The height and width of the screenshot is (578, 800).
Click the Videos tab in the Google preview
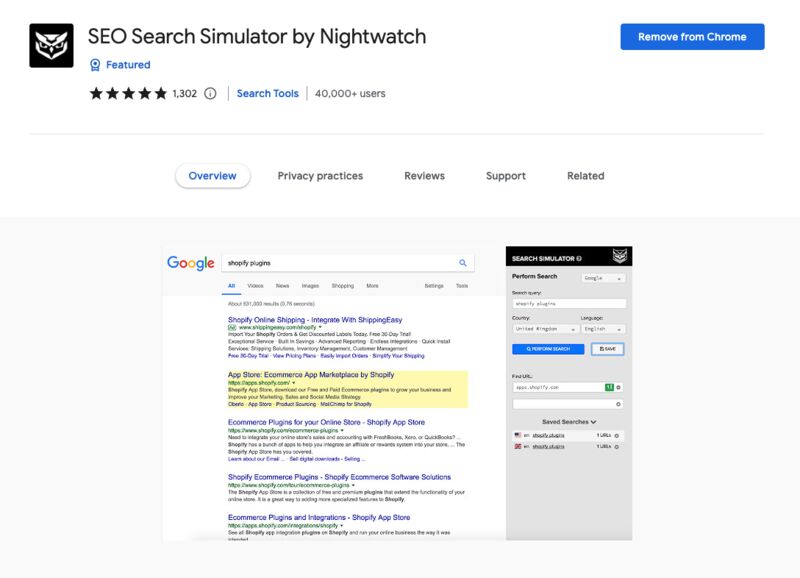click(255, 286)
